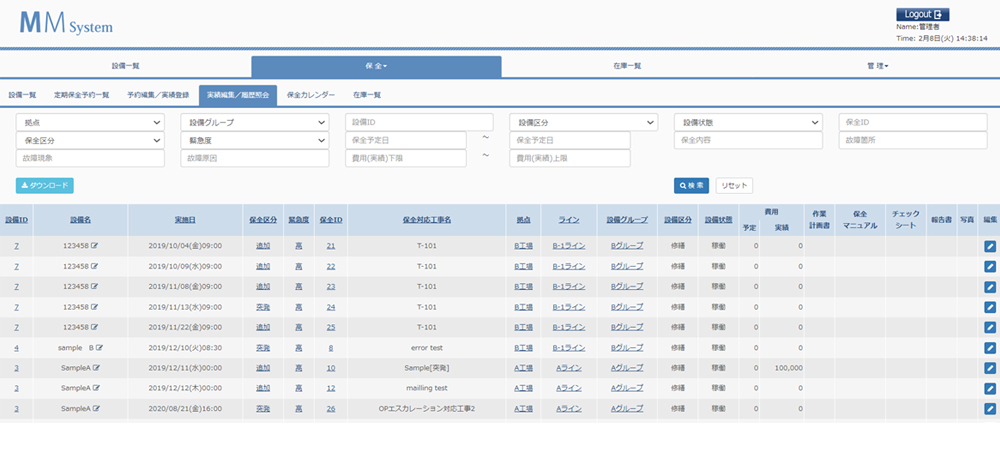Focus the 保全ID search field

(913, 122)
